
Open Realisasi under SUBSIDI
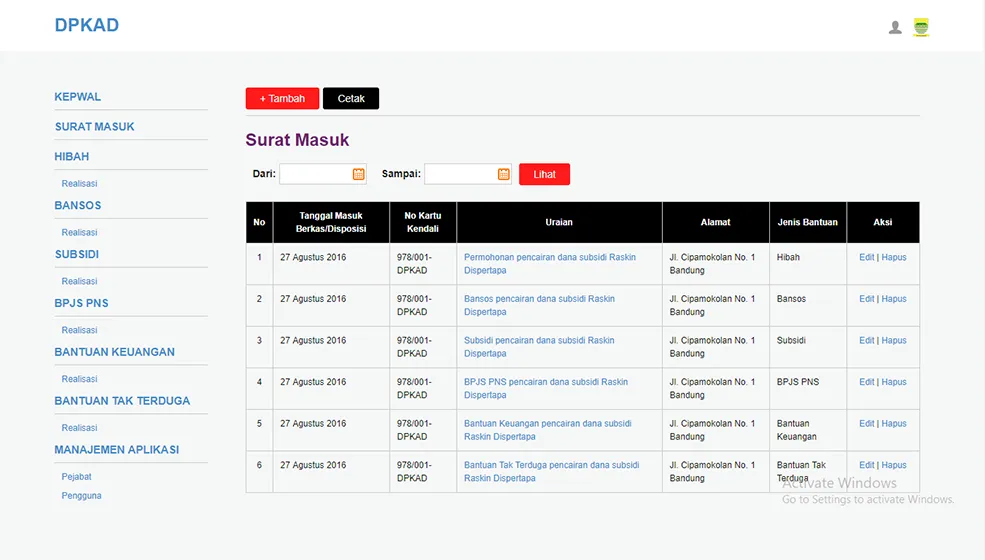(x=79, y=281)
